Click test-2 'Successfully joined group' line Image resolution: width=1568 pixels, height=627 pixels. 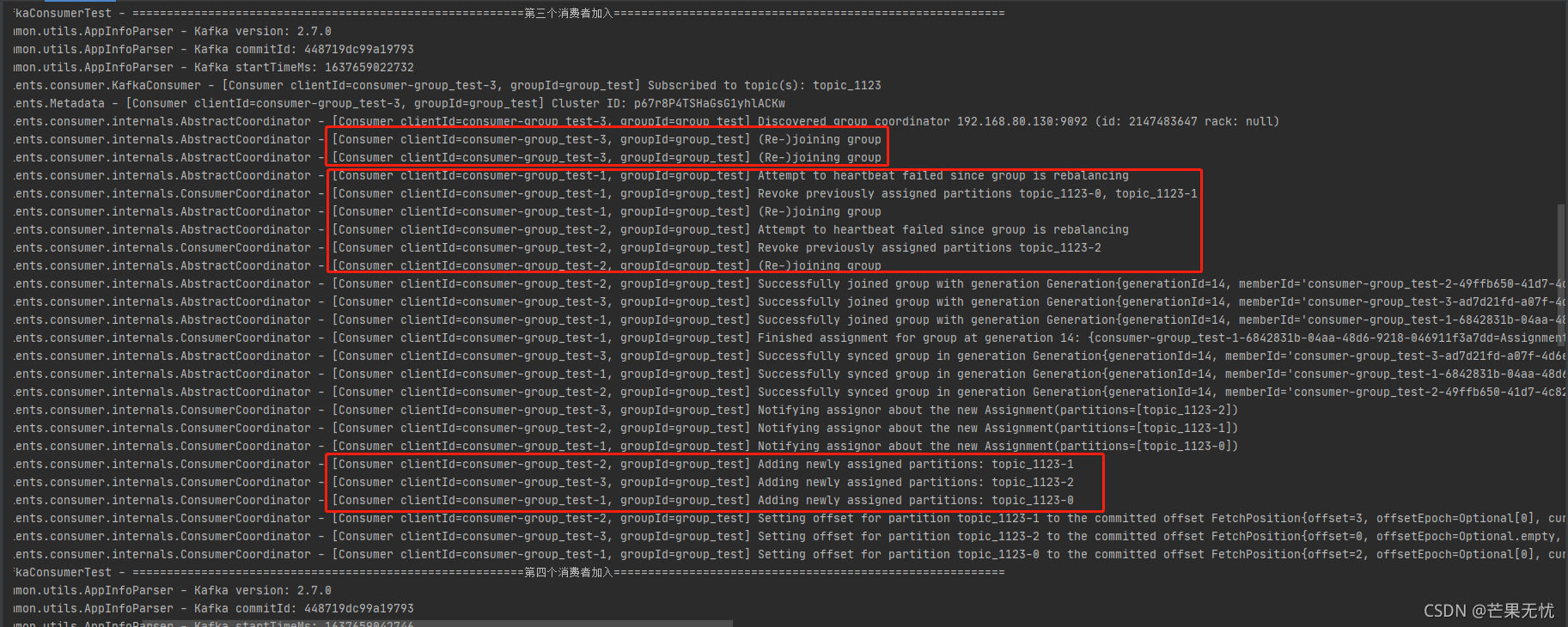(790, 283)
